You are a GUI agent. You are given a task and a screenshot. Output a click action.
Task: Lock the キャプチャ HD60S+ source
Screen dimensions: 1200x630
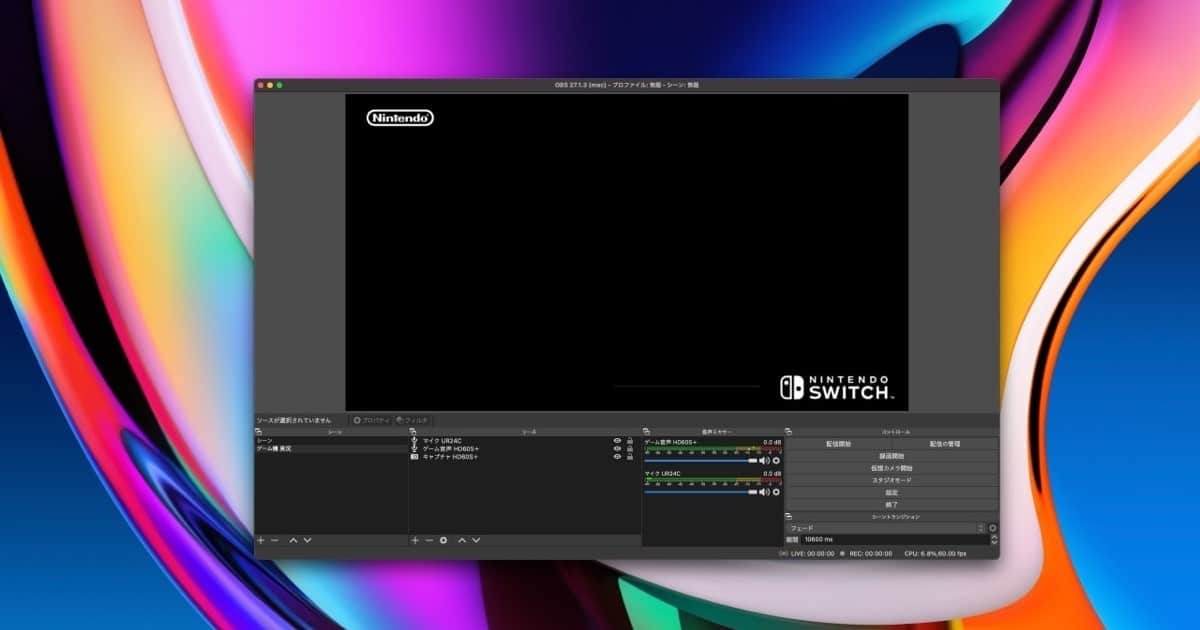coord(630,457)
